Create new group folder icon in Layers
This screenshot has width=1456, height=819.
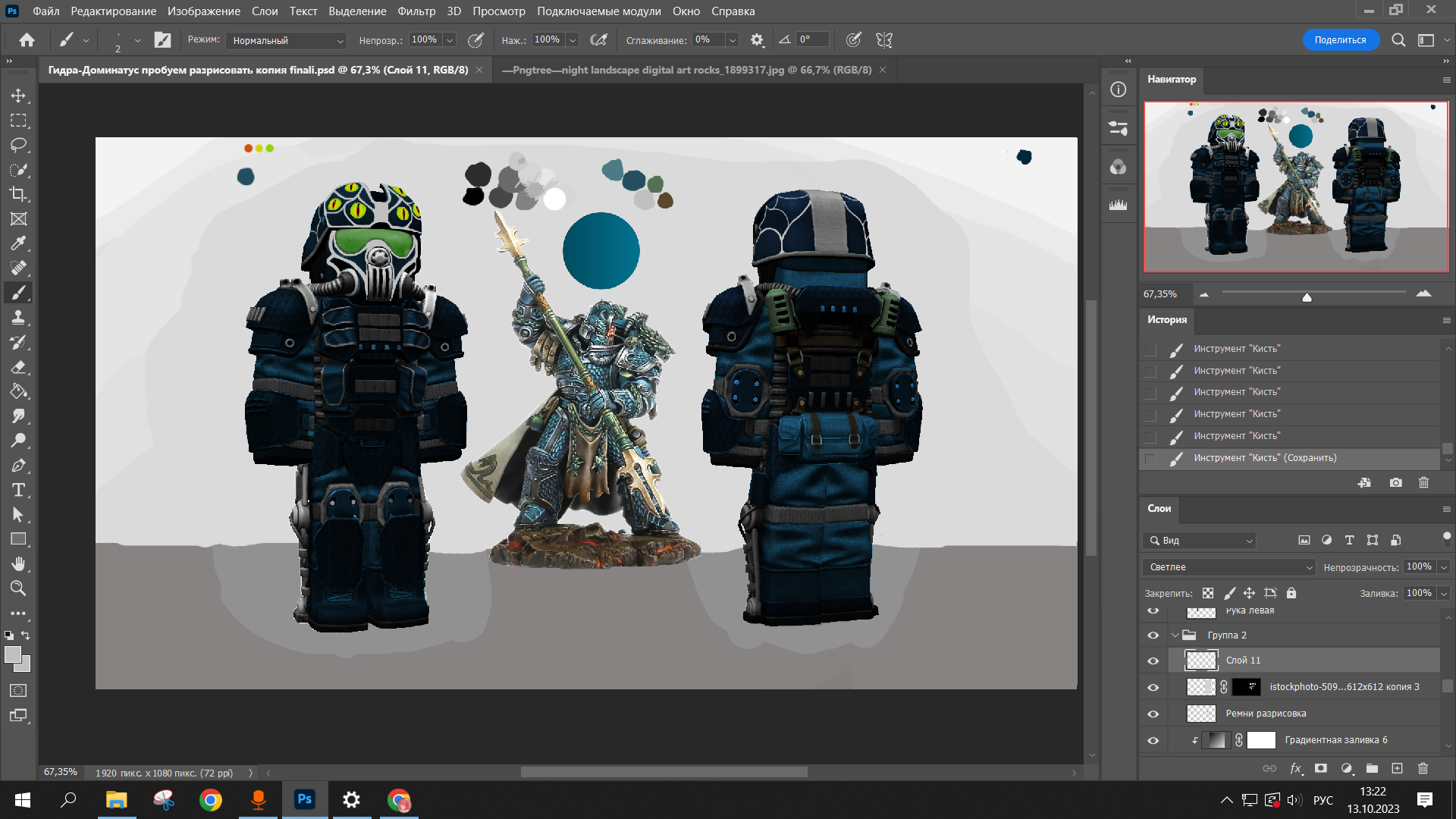coord(1372,768)
